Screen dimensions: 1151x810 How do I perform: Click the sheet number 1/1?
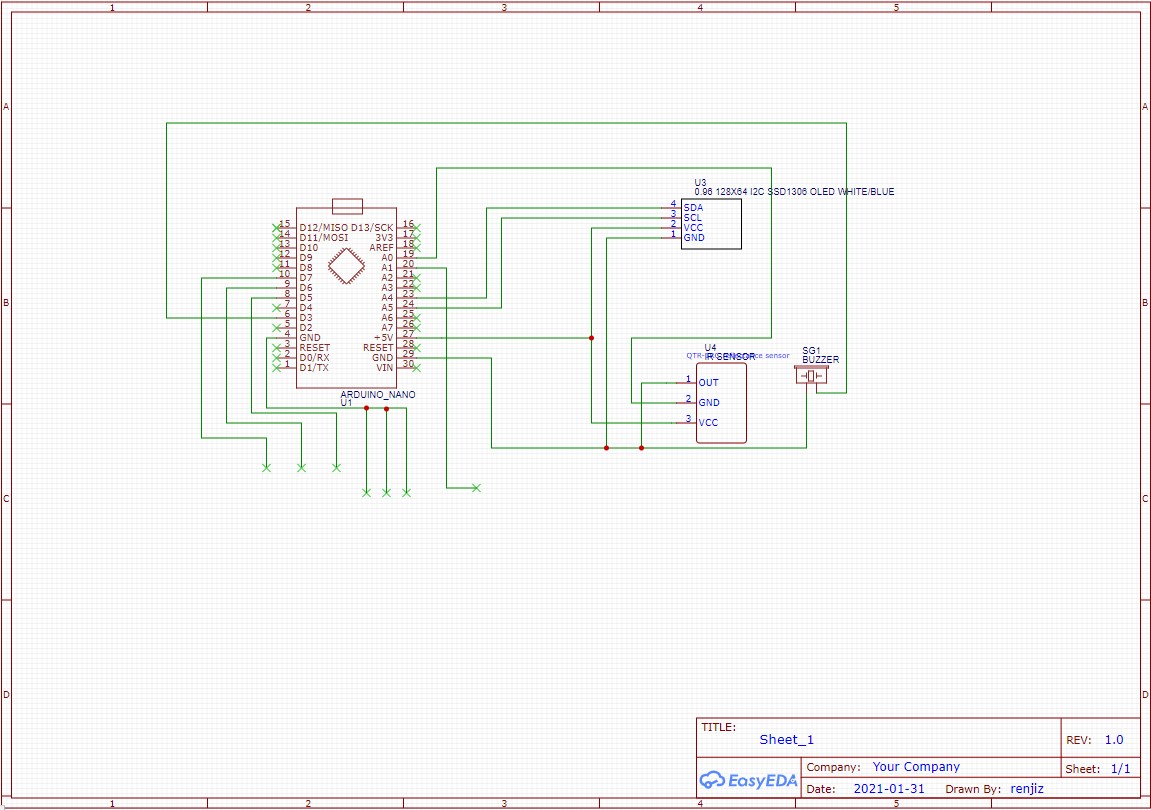click(1120, 769)
